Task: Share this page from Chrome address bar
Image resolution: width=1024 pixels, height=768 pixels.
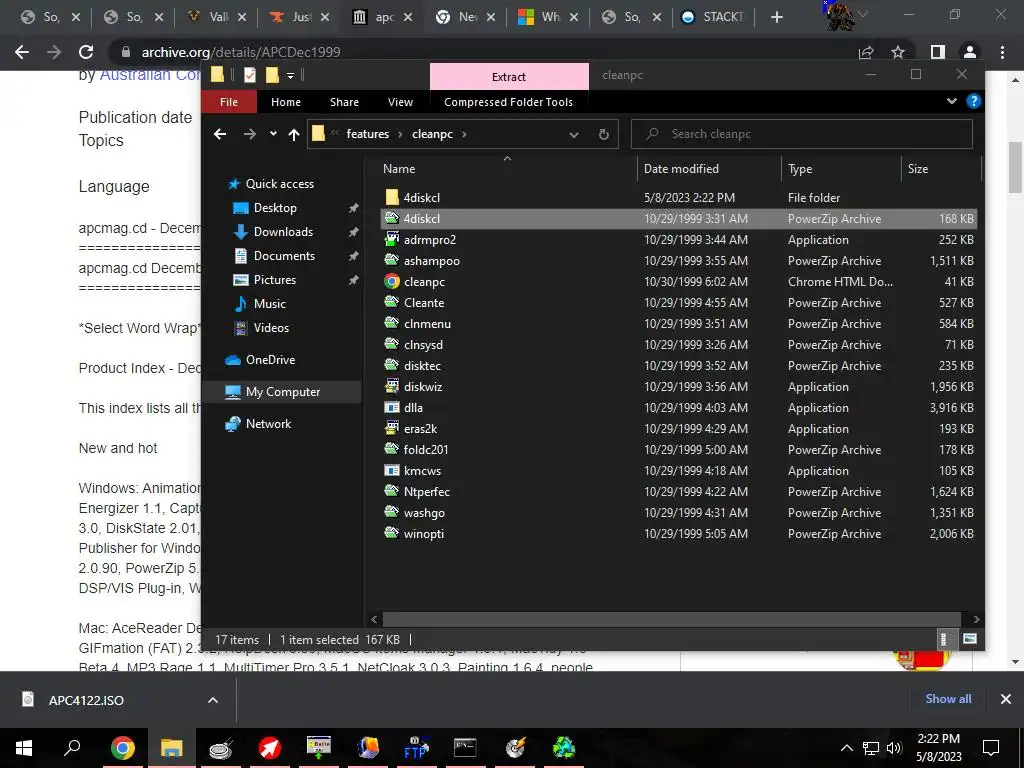Action: pyautogui.click(x=866, y=52)
